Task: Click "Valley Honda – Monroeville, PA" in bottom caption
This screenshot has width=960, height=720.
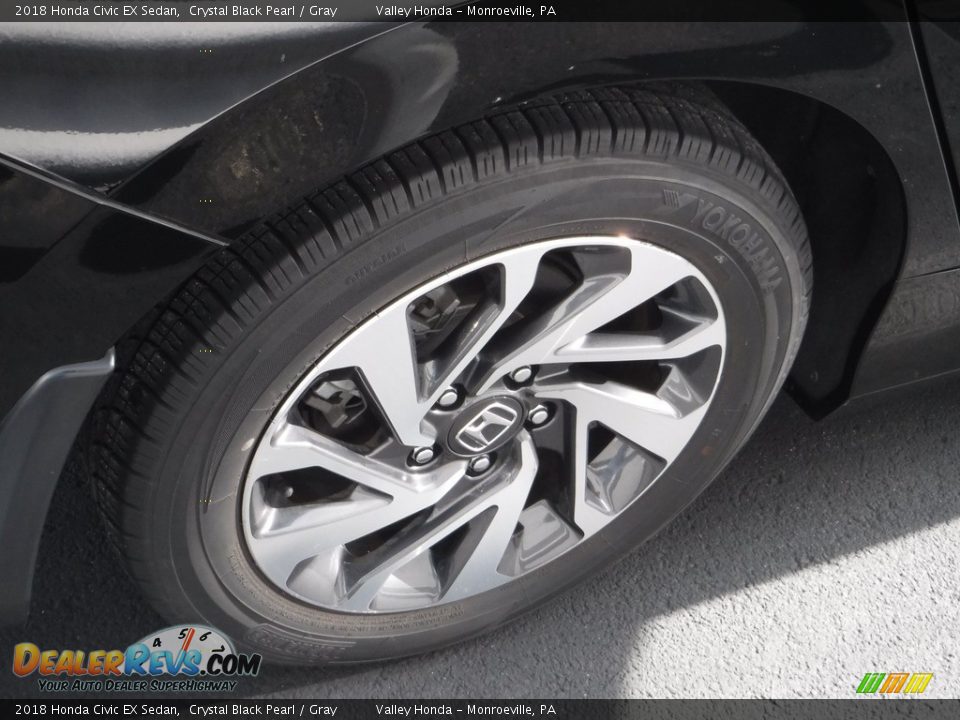Action: click(465, 710)
